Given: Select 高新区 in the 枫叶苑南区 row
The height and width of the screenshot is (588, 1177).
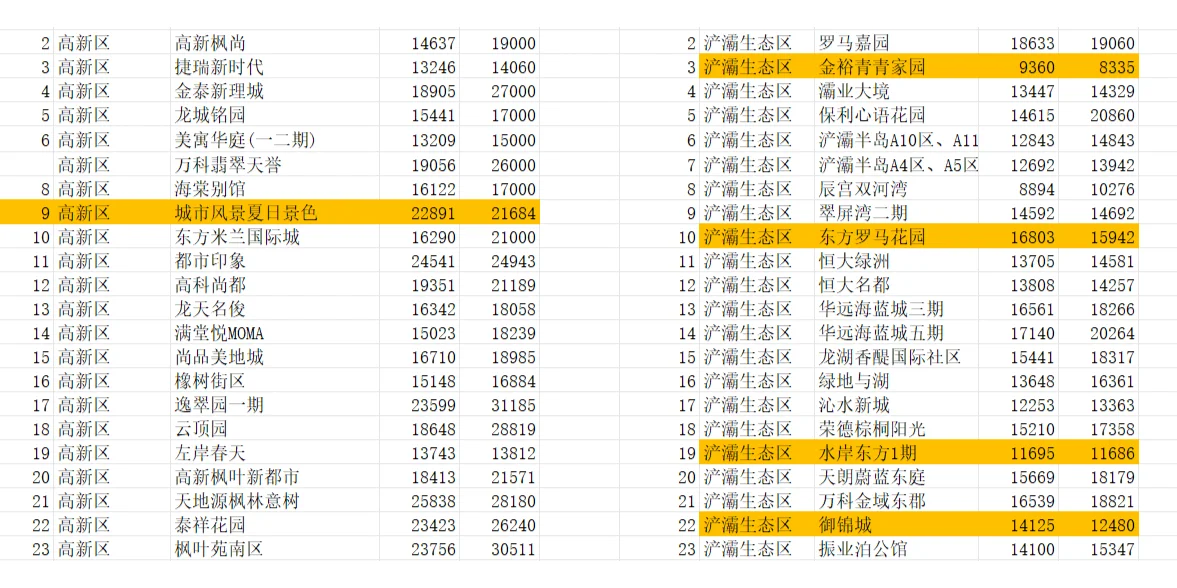Looking at the screenshot, I should [x=83, y=549].
